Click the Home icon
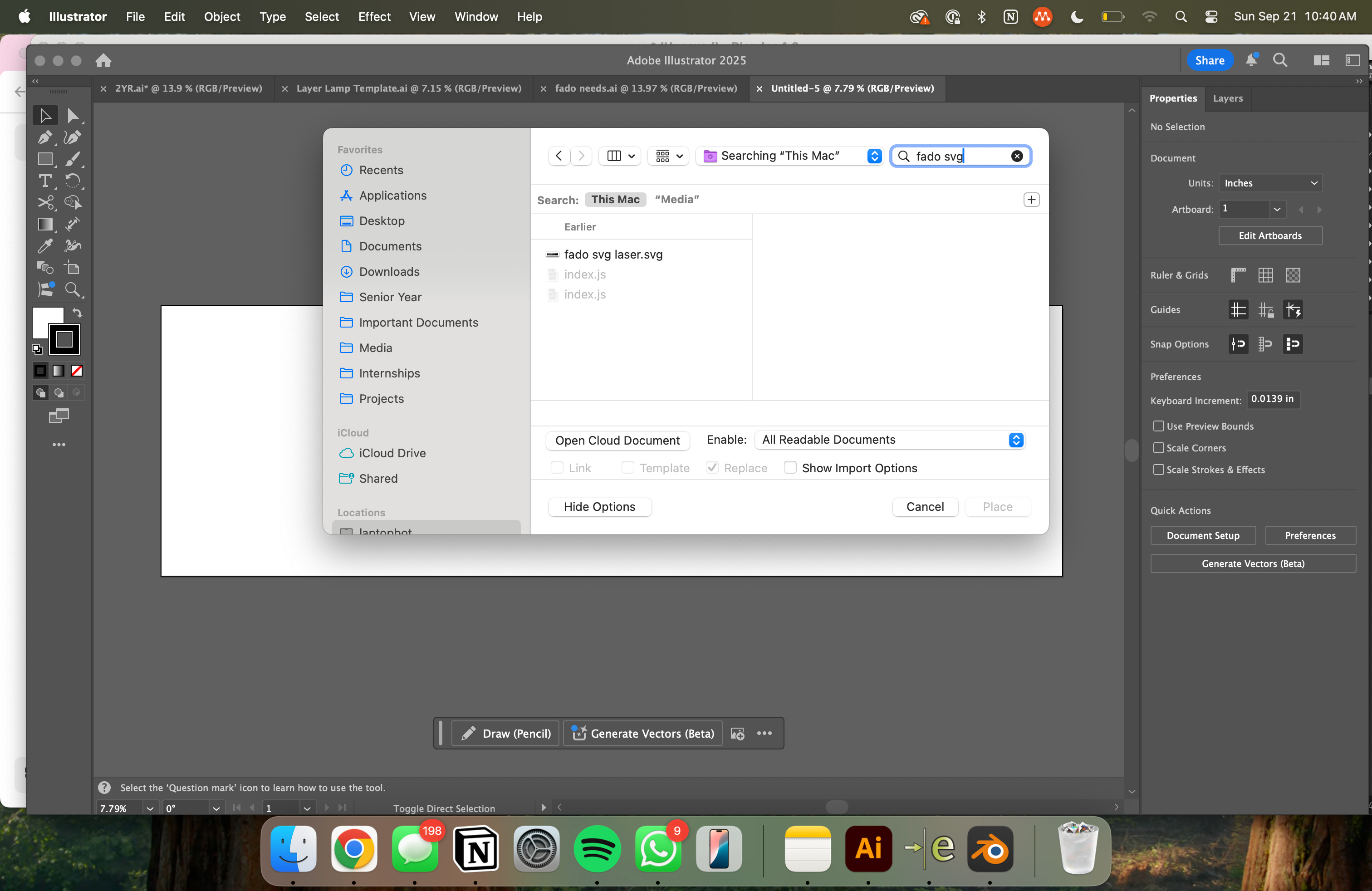 [103, 60]
